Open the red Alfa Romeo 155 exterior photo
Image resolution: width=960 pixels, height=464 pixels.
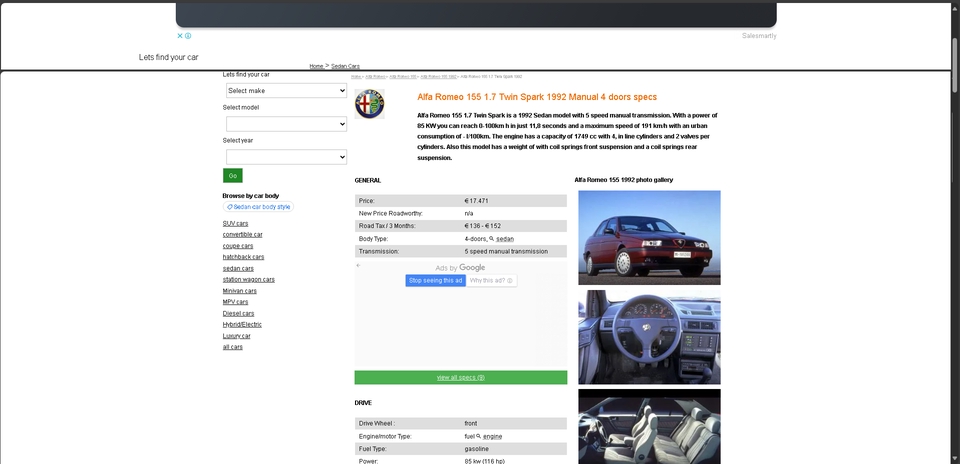(649, 238)
